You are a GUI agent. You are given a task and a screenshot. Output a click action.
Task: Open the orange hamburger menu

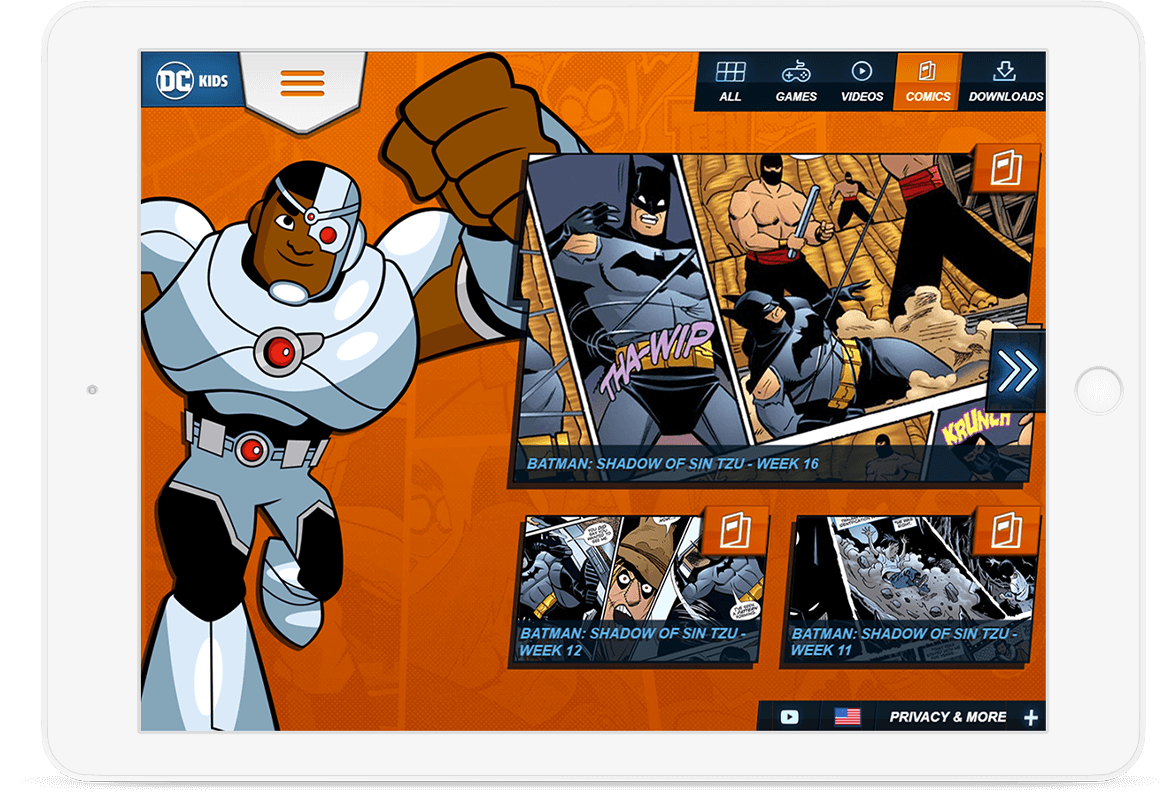click(x=302, y=83)
